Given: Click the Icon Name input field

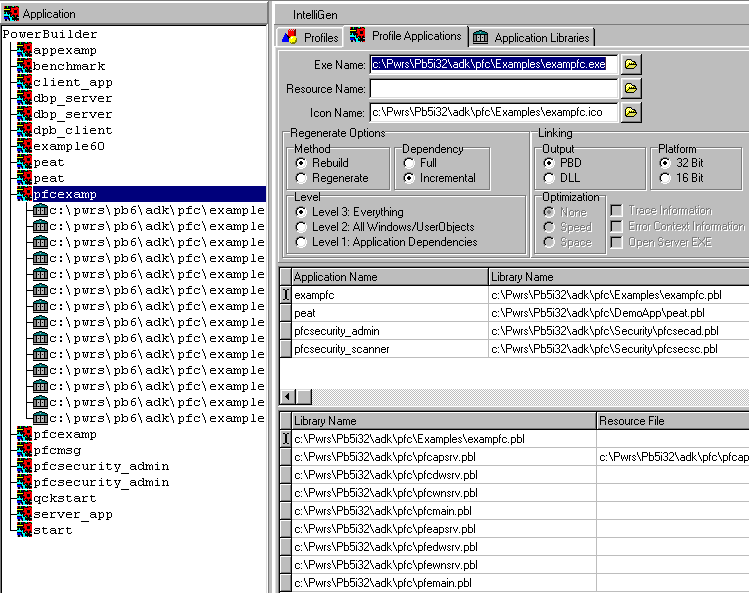Looking at the screenshot, I should (493, 112).
